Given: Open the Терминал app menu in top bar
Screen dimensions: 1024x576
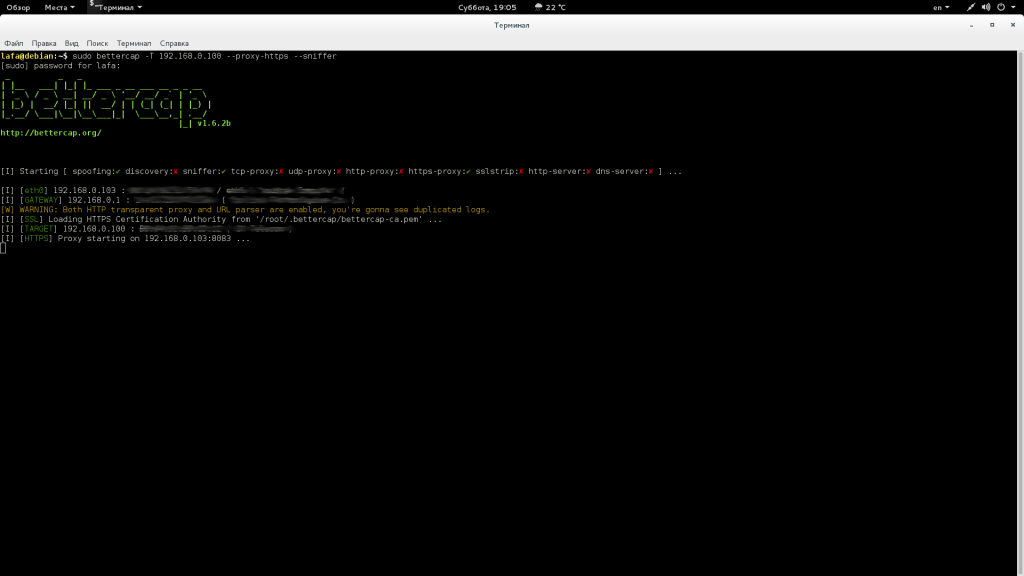Looking at the screenshot, I should (x=120, y=7).
